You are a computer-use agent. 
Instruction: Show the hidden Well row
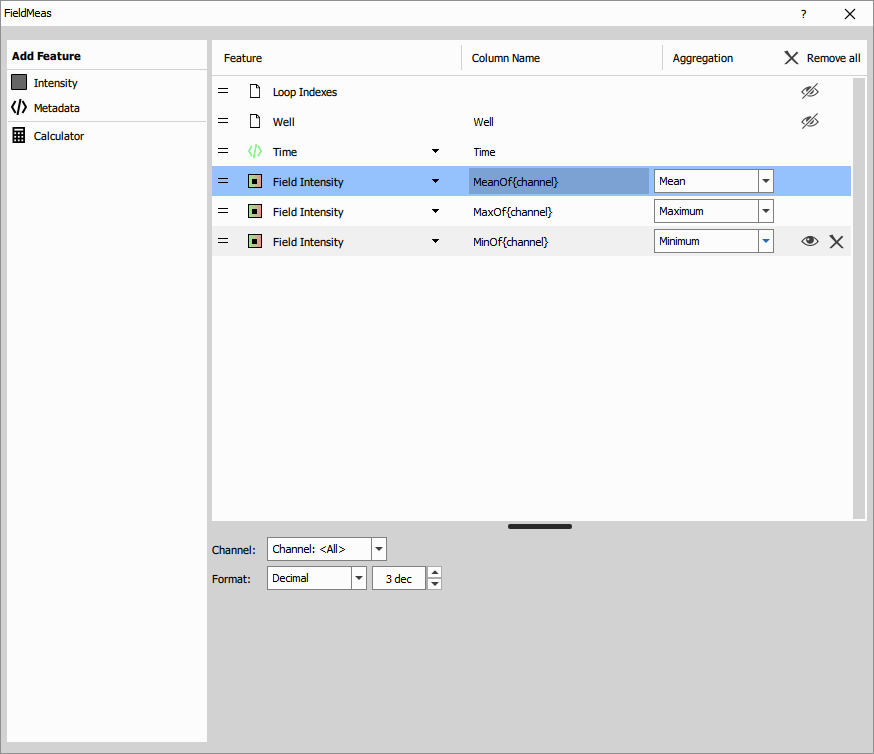pyautogui.click(x=810, y=122)
